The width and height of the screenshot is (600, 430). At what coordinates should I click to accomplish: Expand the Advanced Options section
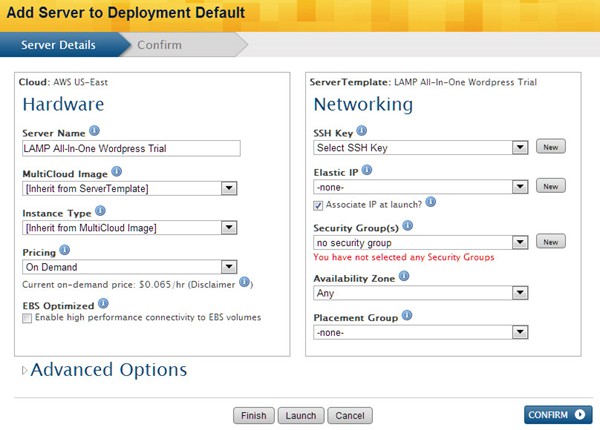(104, 370)
